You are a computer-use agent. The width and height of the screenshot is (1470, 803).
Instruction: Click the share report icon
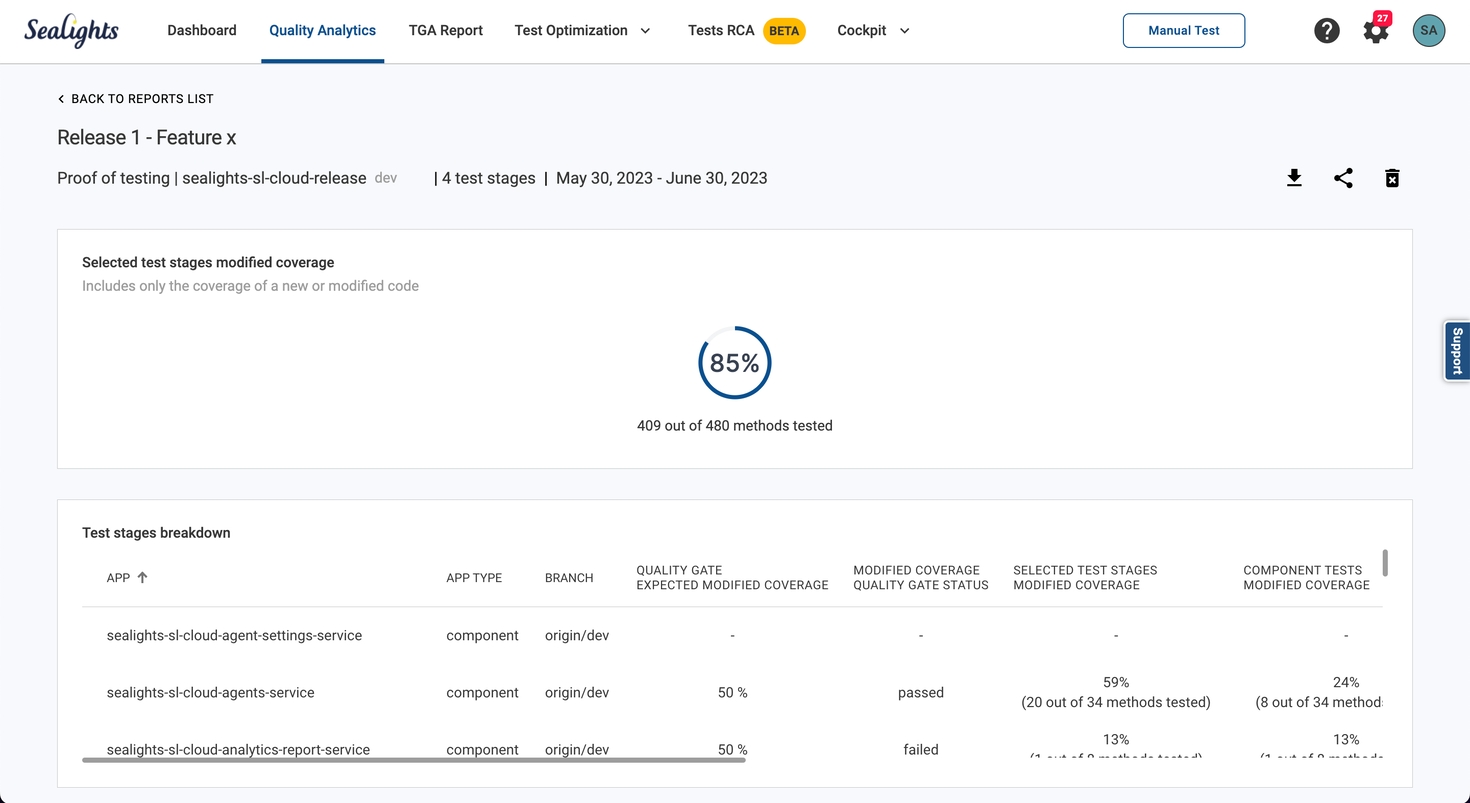click(x=1343, y=178)
